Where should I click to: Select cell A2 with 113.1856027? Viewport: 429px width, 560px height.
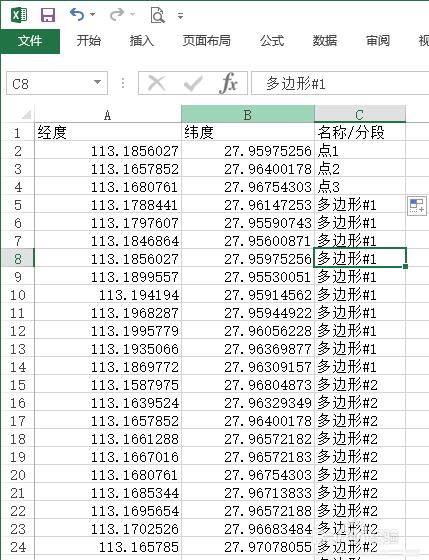click(x=108, y=151)
